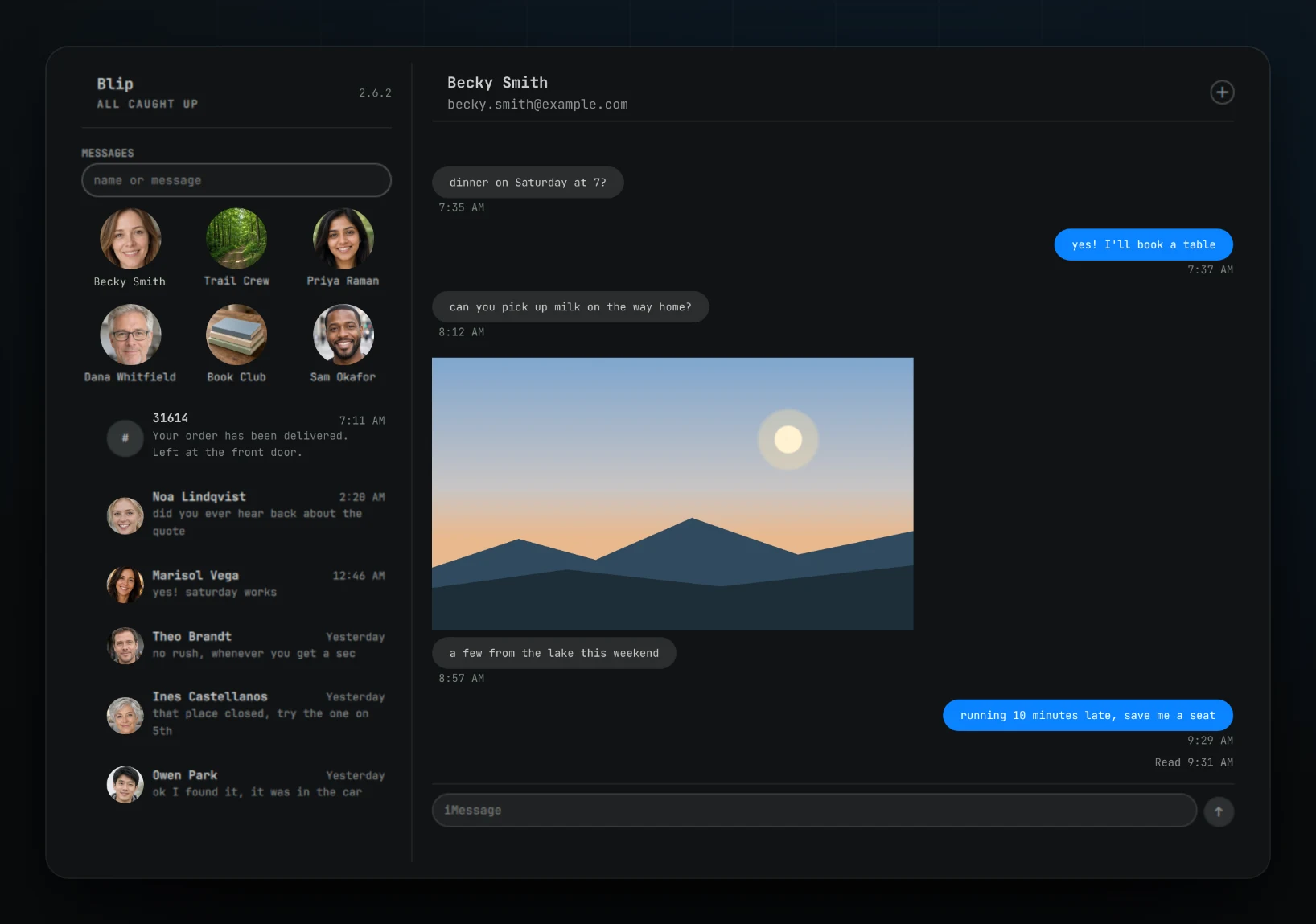The image size is (1316, 924).
Task: Open pinned Becky Smith avatar
Action: tap(130, 239)
